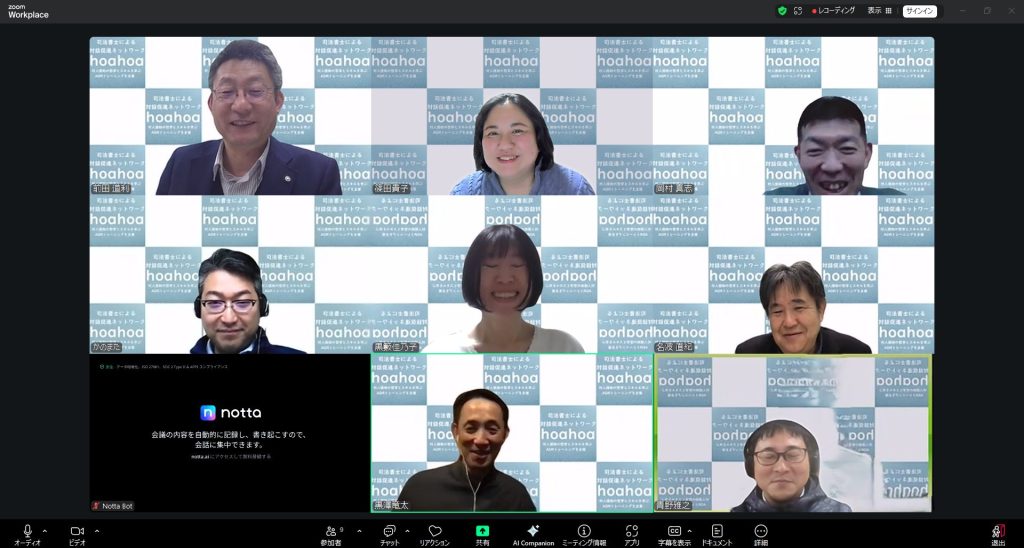Expand the arrow next to チャット
This screenshot has width=1024, height=548.
407,531
